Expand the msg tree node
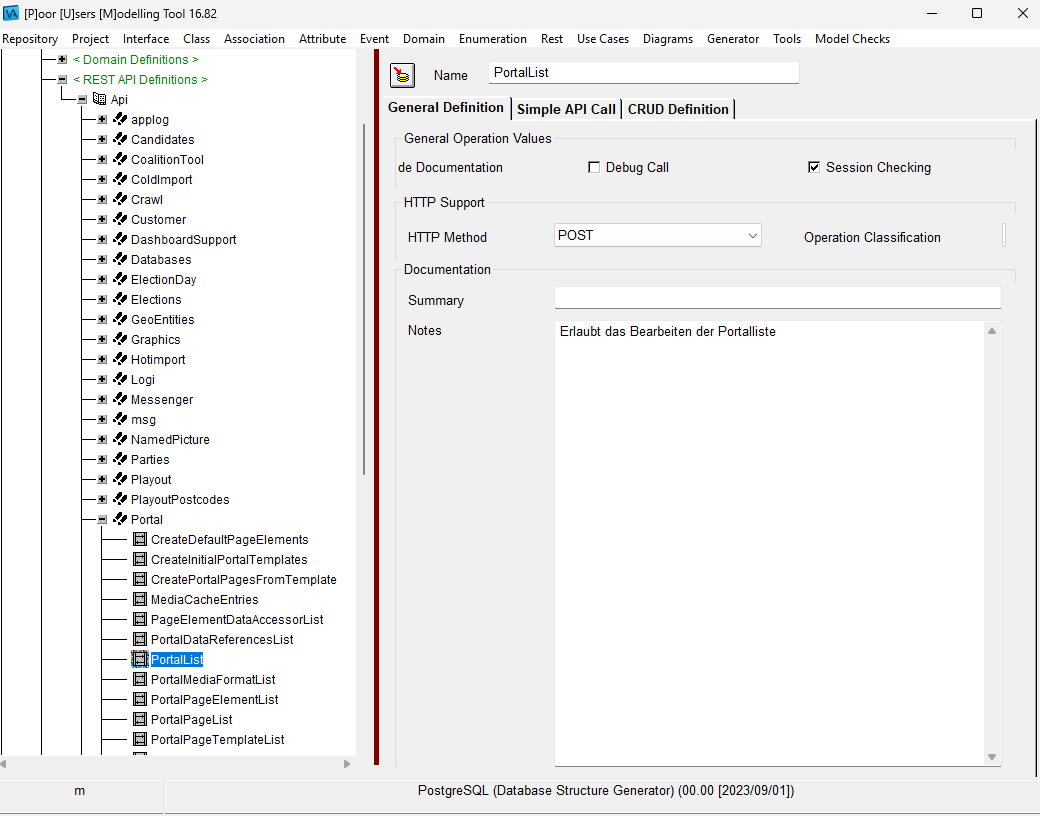The height and width of the screenshot is (816, 1040). pyautogui.click(x=102, y=419)
